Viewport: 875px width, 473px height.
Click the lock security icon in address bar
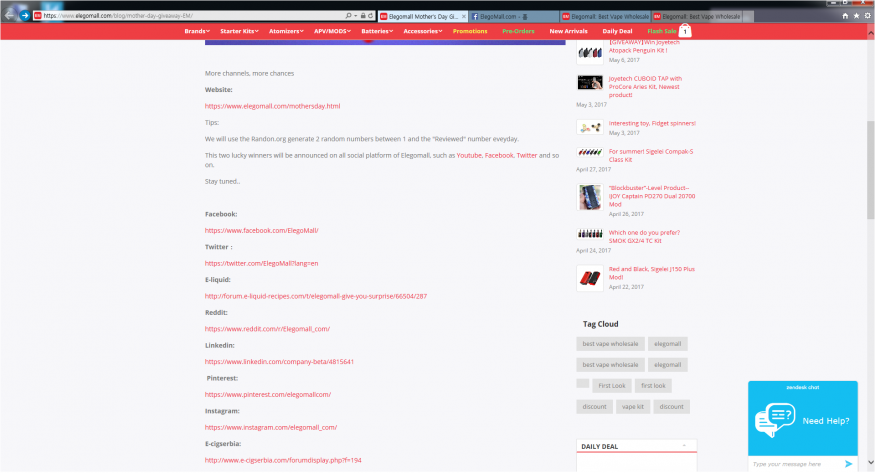pos(363,16)
